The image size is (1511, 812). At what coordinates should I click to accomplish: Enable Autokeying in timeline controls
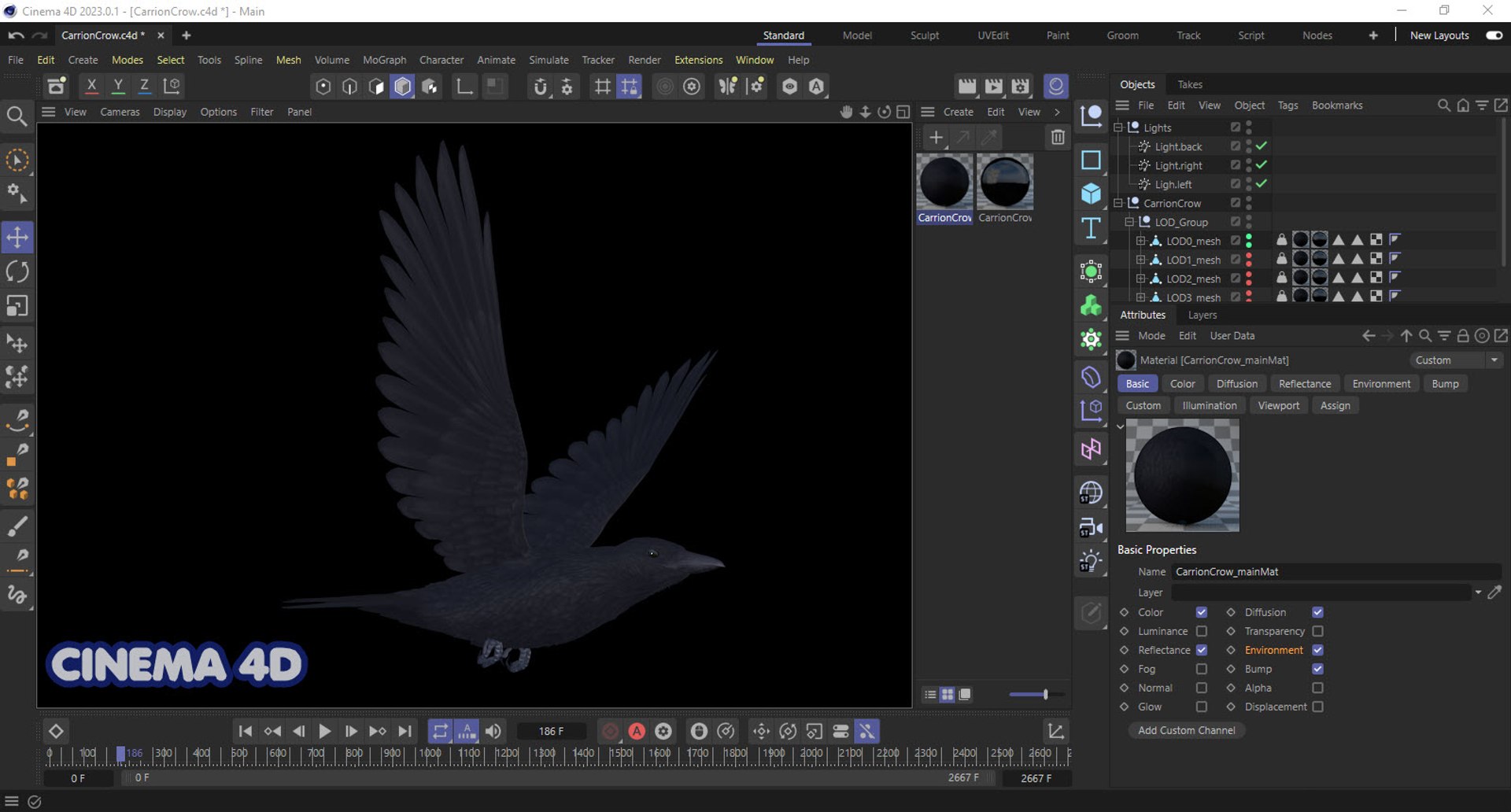[x=637, y=731]
